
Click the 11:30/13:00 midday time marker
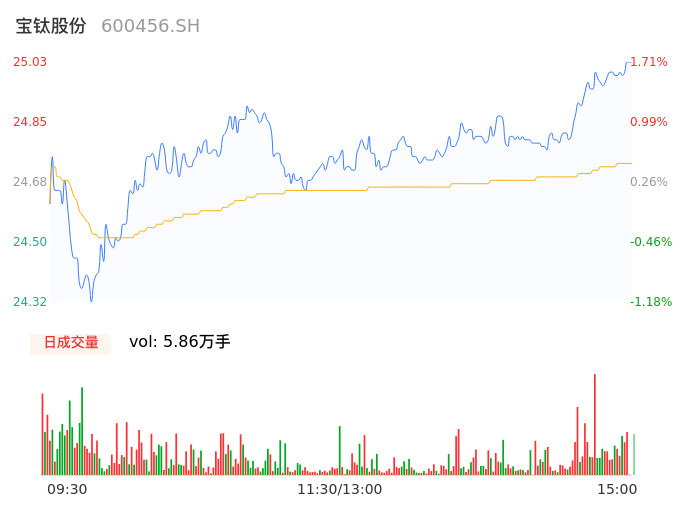pyautogui.click(x=340, y=489)
